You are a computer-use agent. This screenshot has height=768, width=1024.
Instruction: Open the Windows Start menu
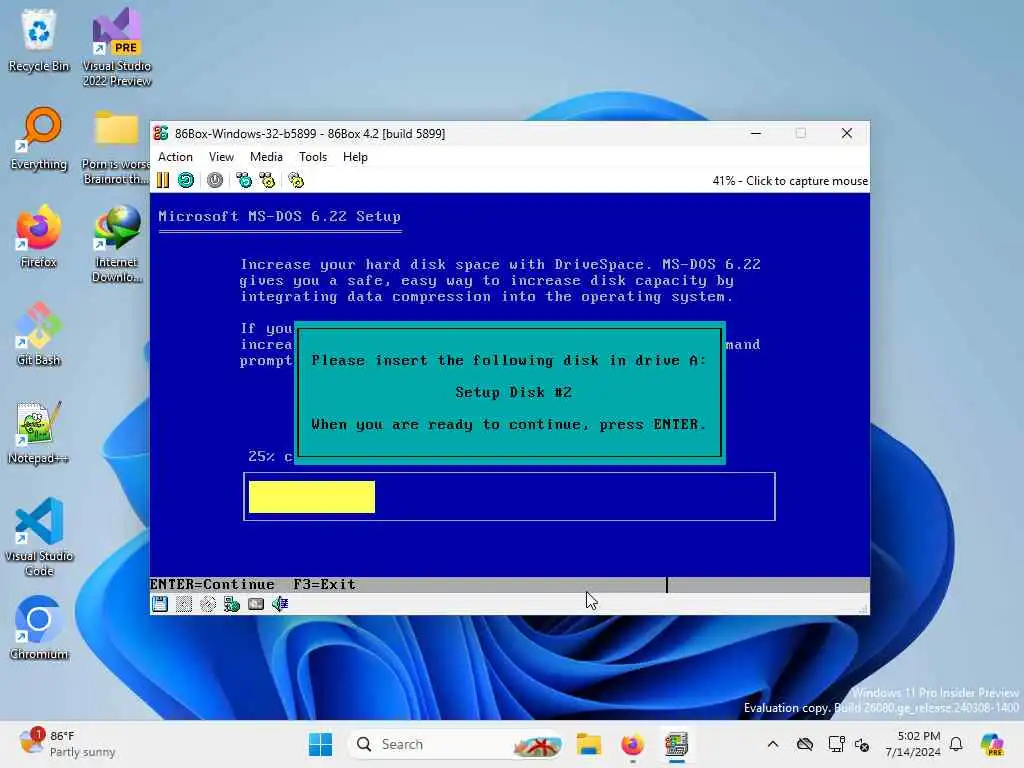(320, 744)
